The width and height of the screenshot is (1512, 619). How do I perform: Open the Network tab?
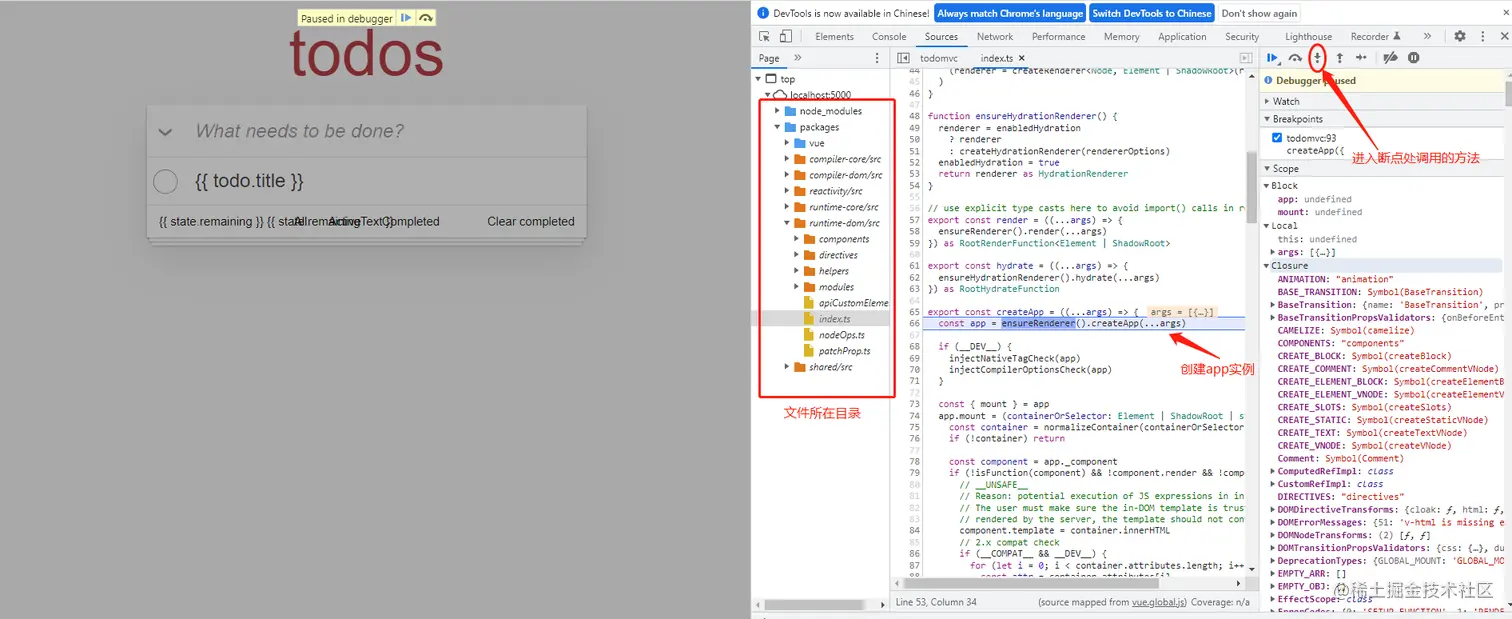[x=995, y=36]
